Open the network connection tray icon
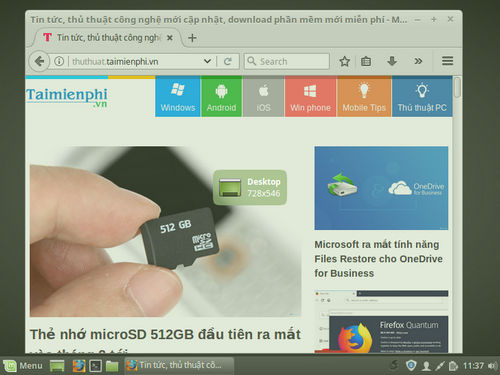This screenshot has height=375, width=500. [439, 366]
